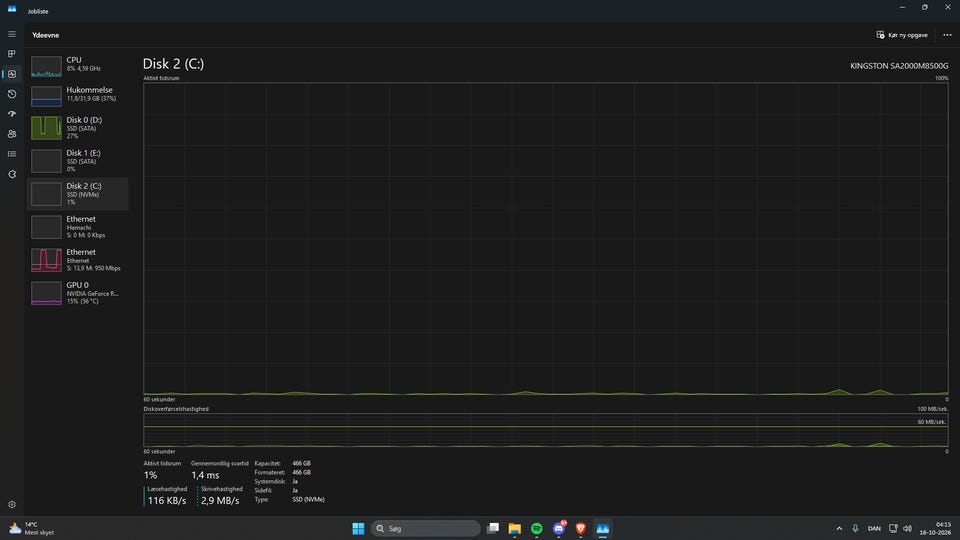Viewport: 960px width, 540px height.
Task: Click the Jobliste title bar app icon
Action: [12, 9]
